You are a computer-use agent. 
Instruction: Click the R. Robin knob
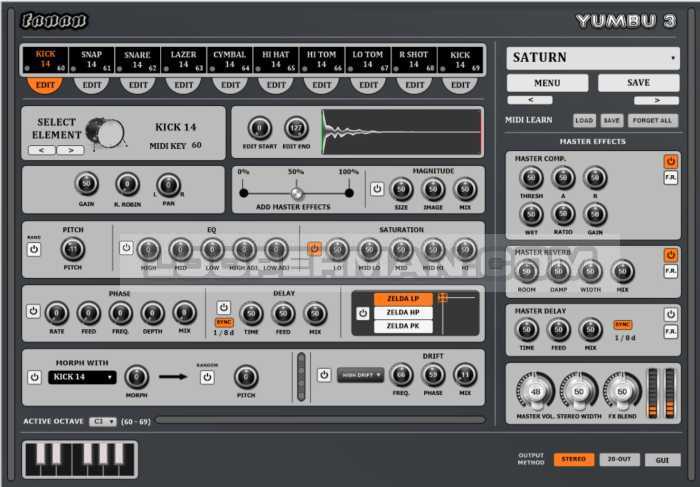click(127, 184)
